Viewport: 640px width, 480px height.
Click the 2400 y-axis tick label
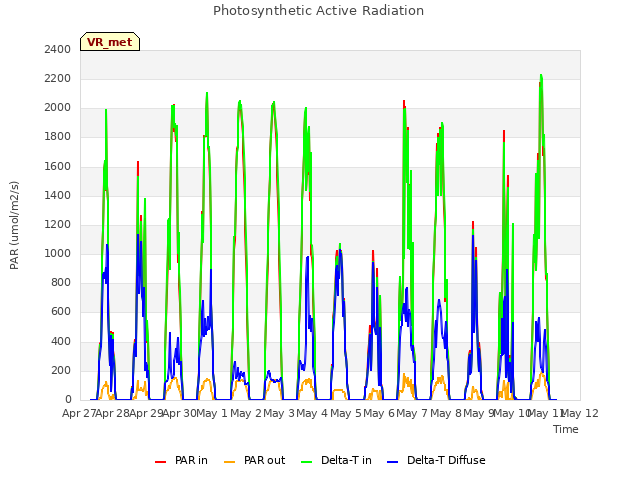[x=58, y=49]
